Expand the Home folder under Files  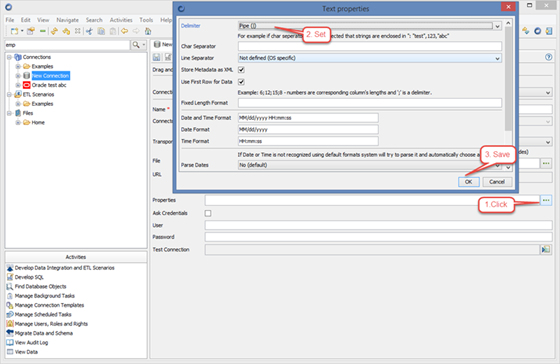(x=18, y=122)
